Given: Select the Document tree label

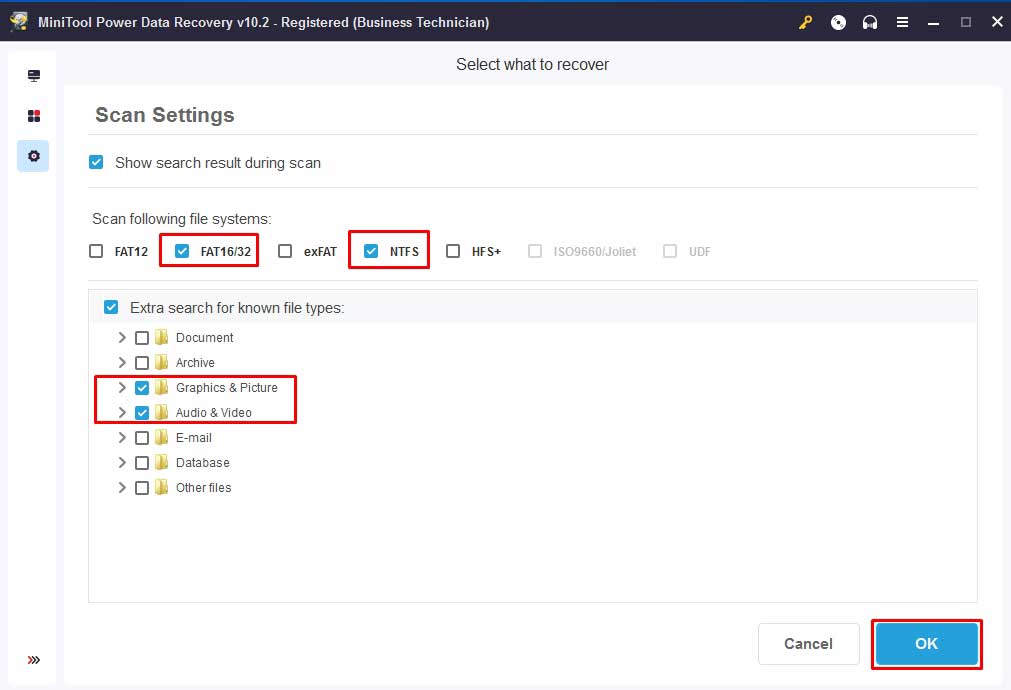Looking at the screenshot, I should [x=204, y=337].
